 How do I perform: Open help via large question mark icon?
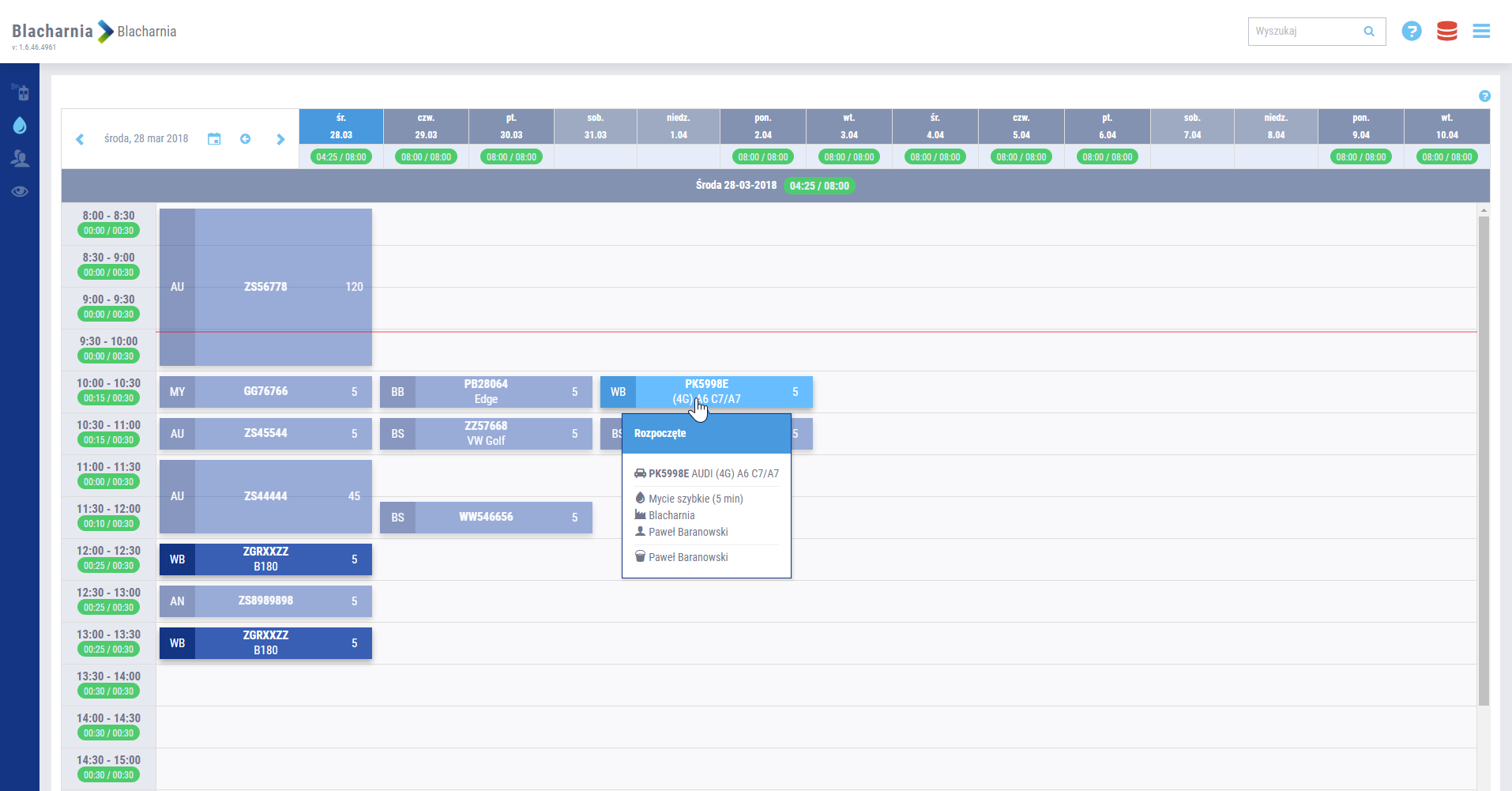pyautogui.click(x=1412, y=32)
